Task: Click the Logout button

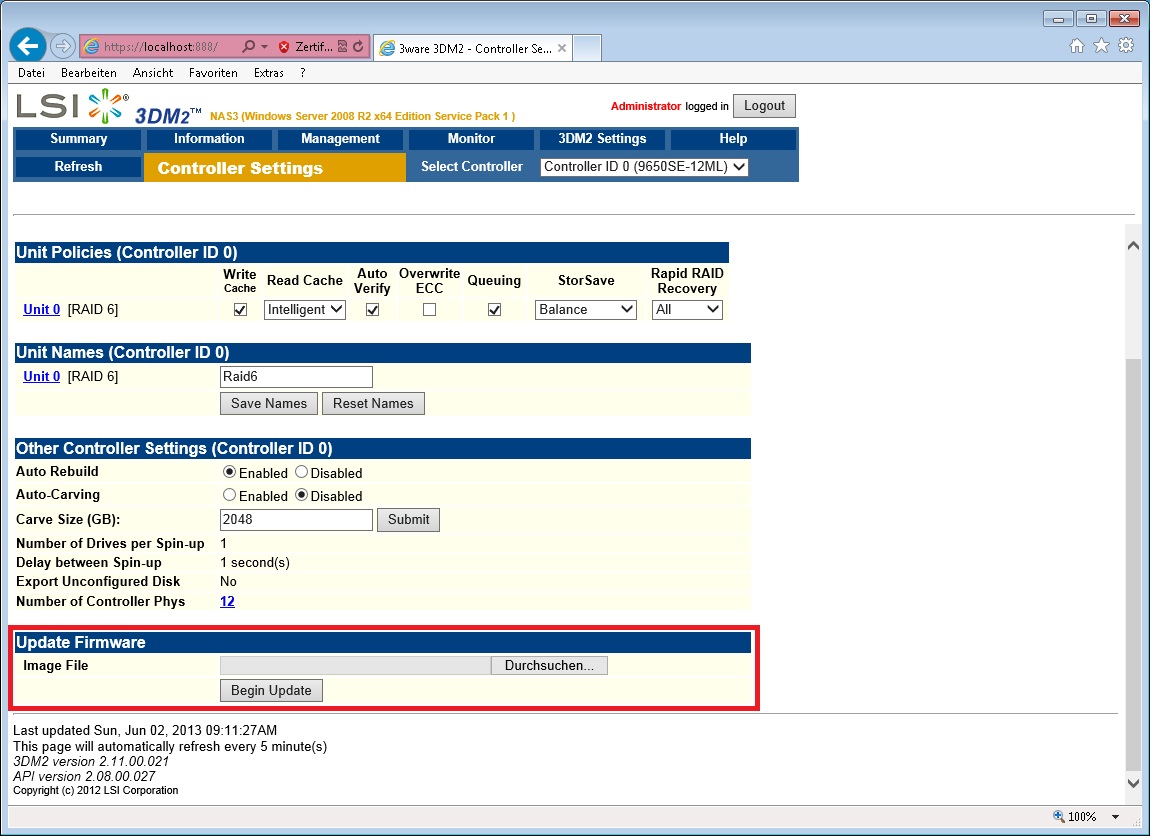Action: click(x=764, y=106)
